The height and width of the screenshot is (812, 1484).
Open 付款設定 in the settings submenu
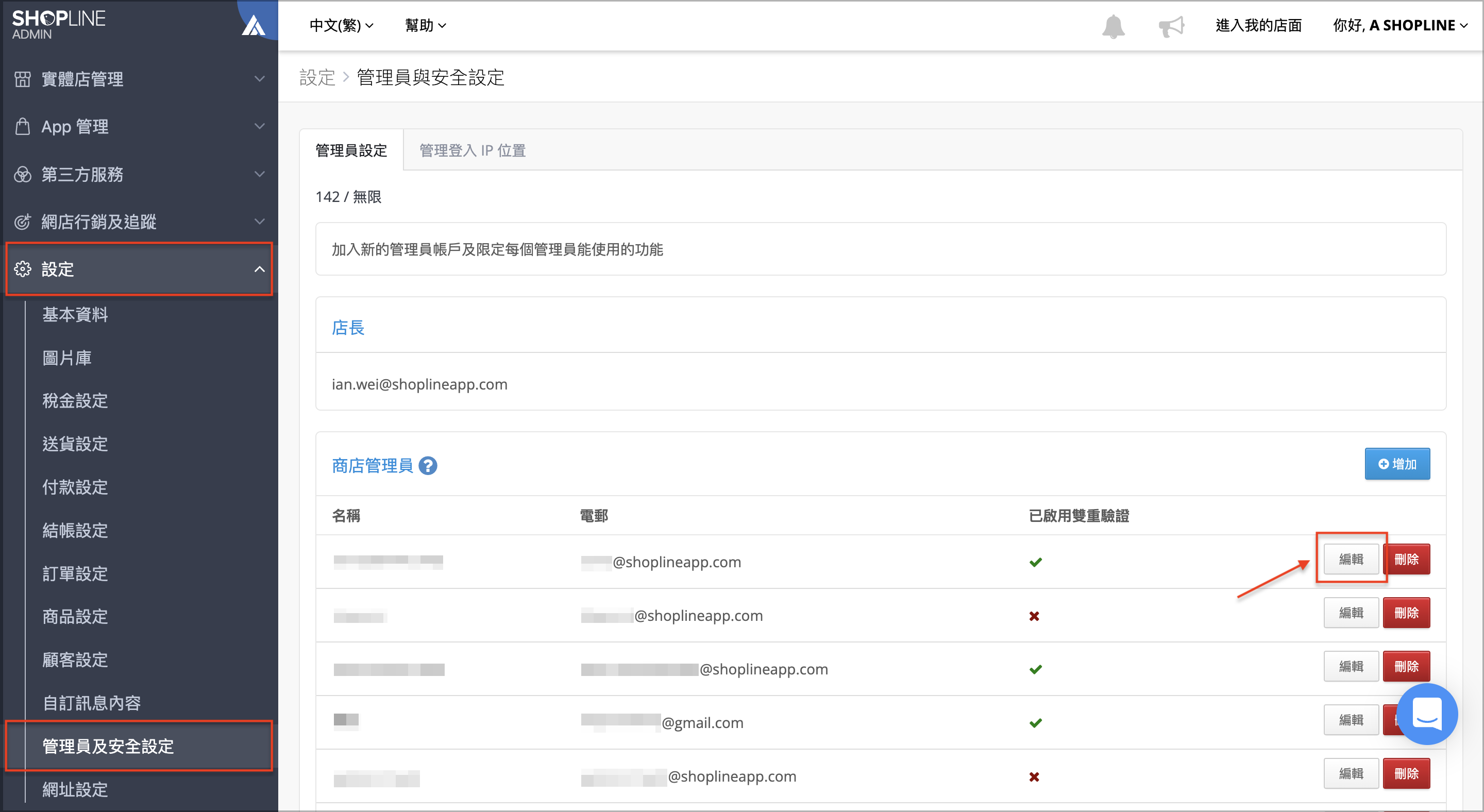[75, 487]
